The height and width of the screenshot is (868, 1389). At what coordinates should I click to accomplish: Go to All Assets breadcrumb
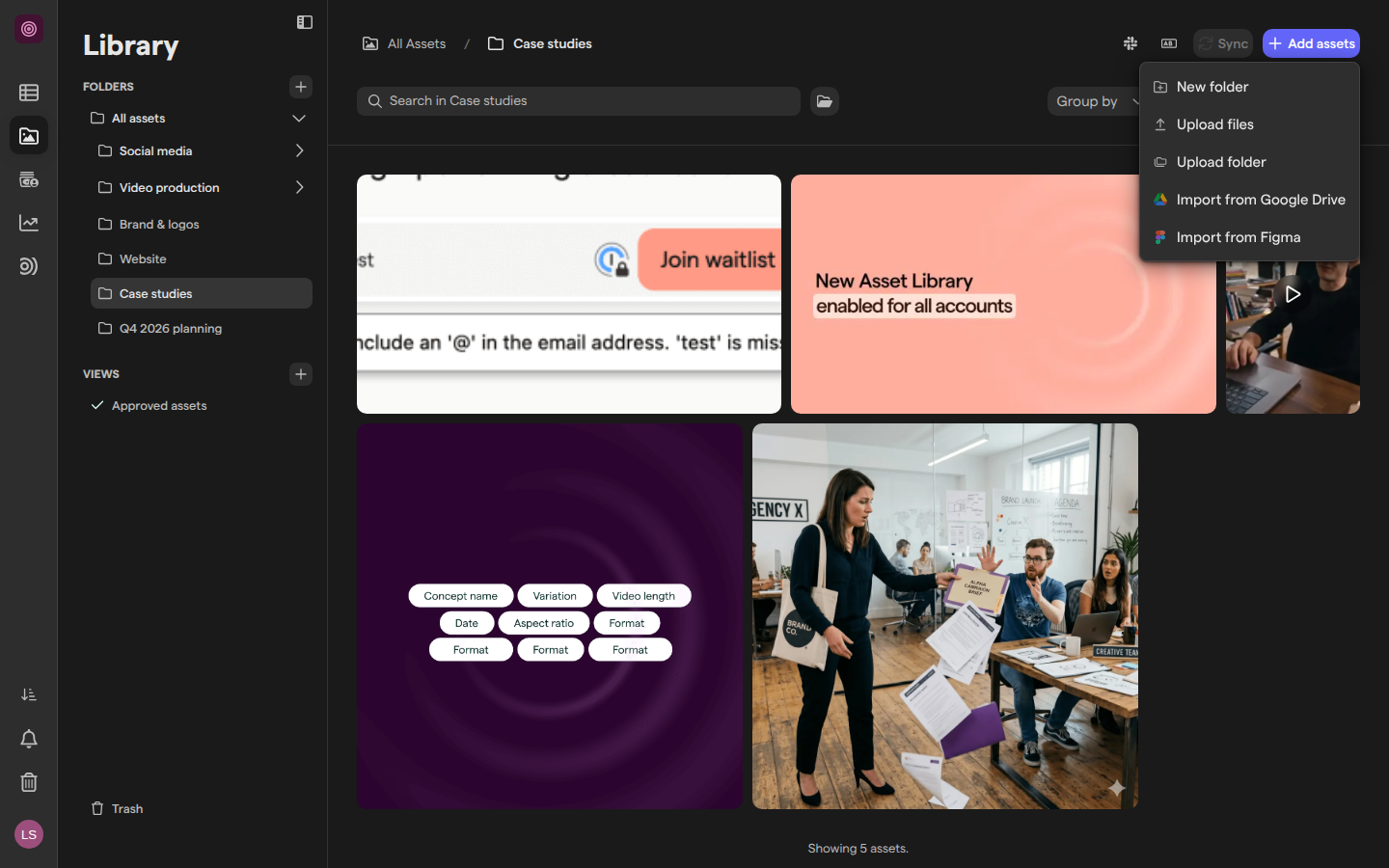(404, 43)
